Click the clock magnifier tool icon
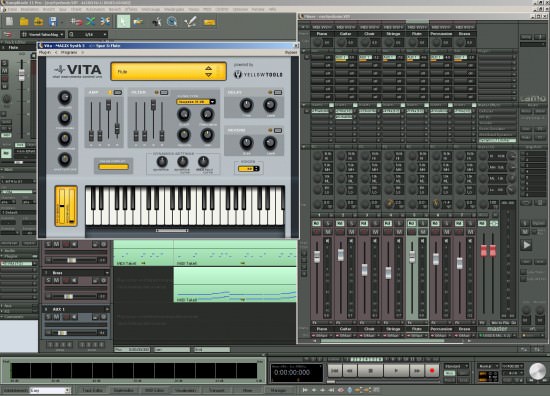550x396 pixels. [x=172, y=22]
